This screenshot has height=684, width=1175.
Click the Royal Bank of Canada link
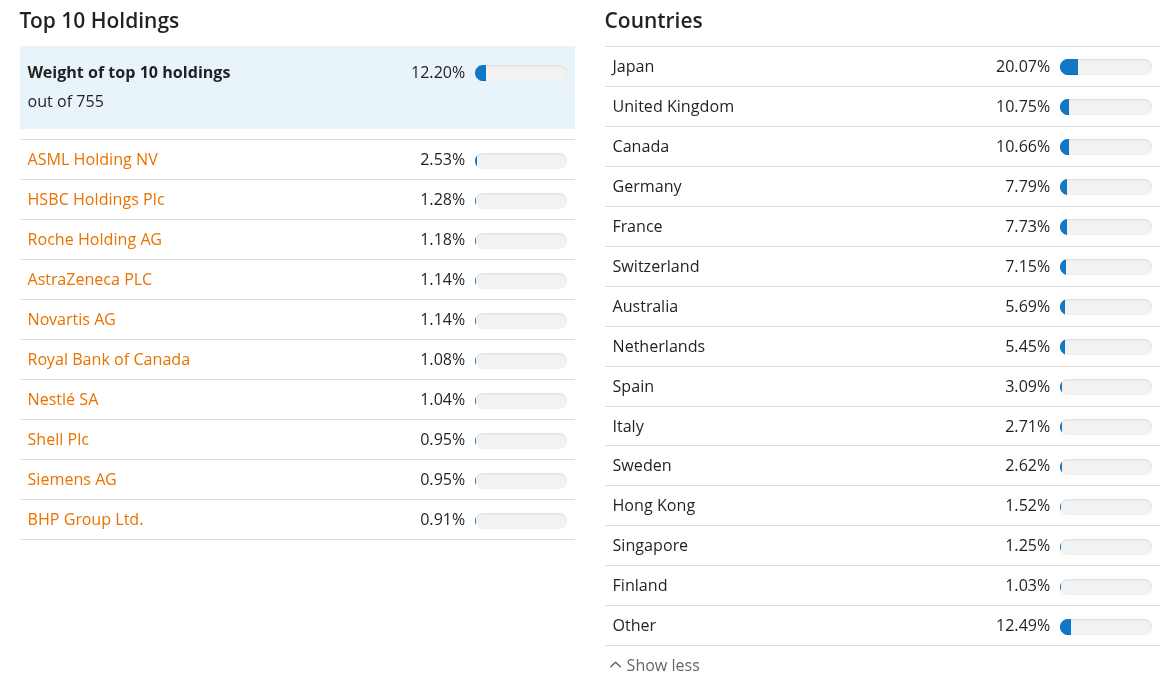[109, 360]
